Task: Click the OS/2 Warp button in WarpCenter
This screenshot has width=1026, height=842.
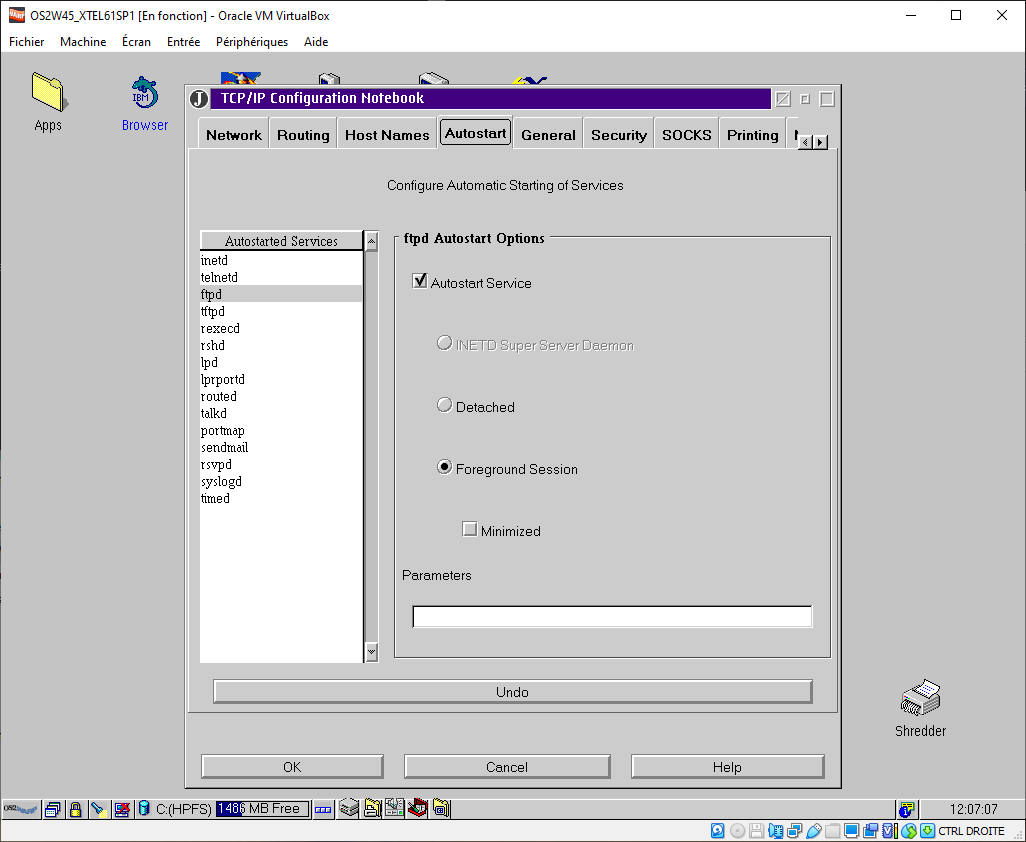Action: coord(21,809)
